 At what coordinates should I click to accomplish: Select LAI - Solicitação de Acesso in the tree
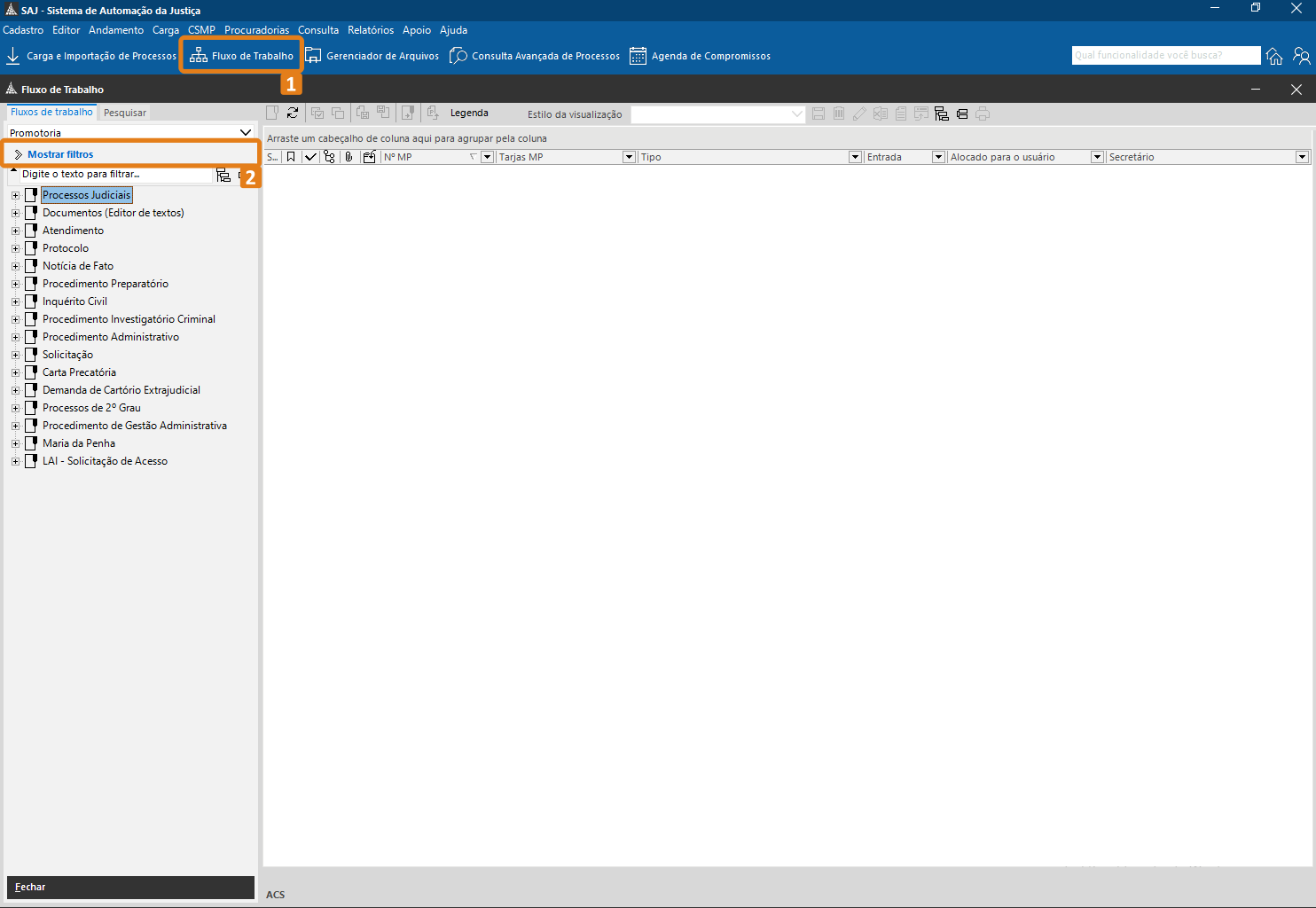(105, 461)
